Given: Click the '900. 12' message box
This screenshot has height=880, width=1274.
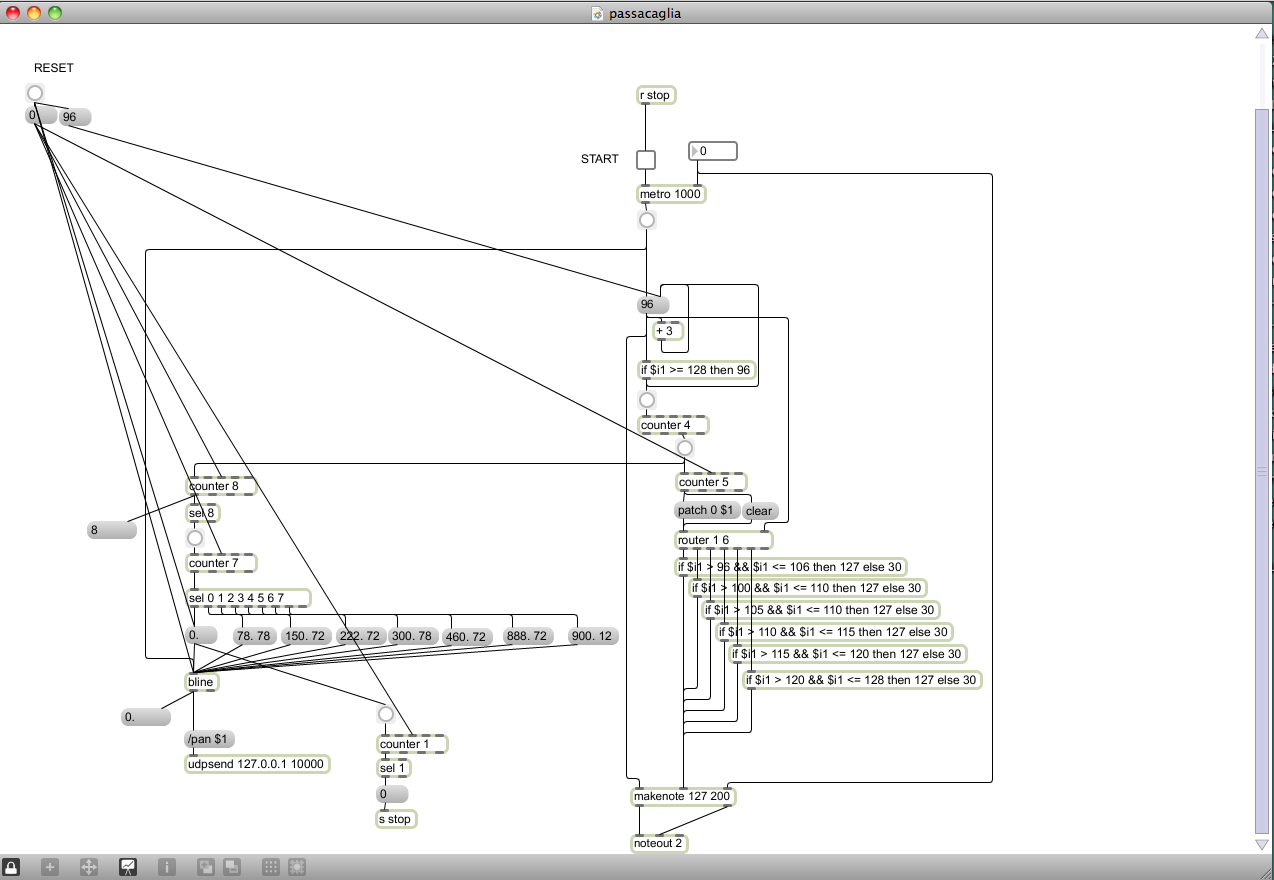Looking at the screenshot, I should 593,636.
